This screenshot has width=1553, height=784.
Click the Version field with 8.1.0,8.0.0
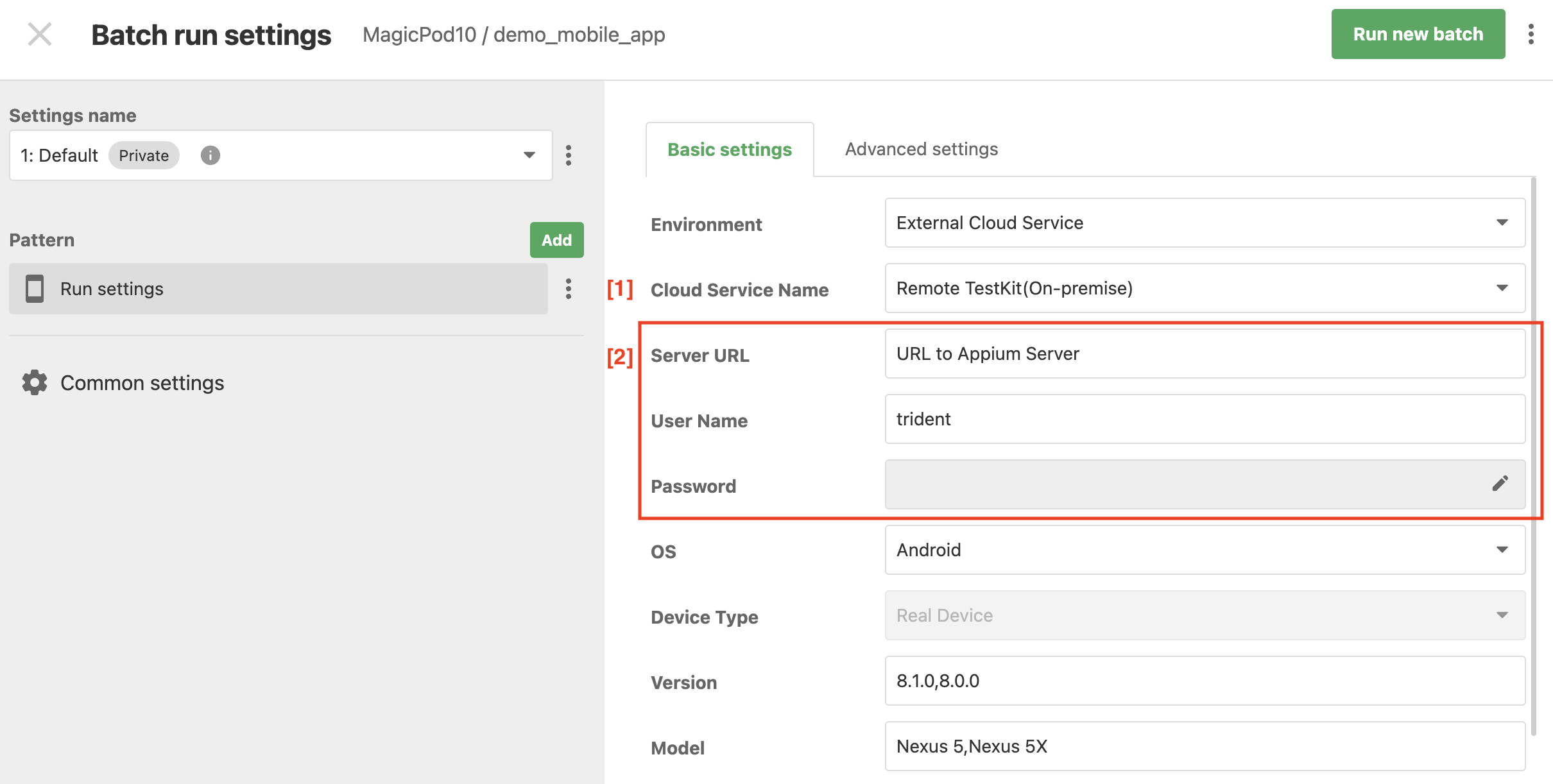pyautogui.click(x=1205, y=681)
